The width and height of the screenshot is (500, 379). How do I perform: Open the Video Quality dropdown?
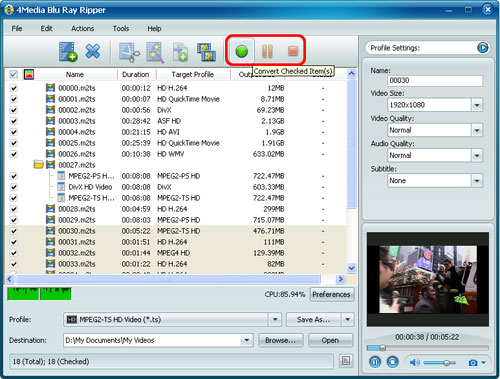coord(477,130)
